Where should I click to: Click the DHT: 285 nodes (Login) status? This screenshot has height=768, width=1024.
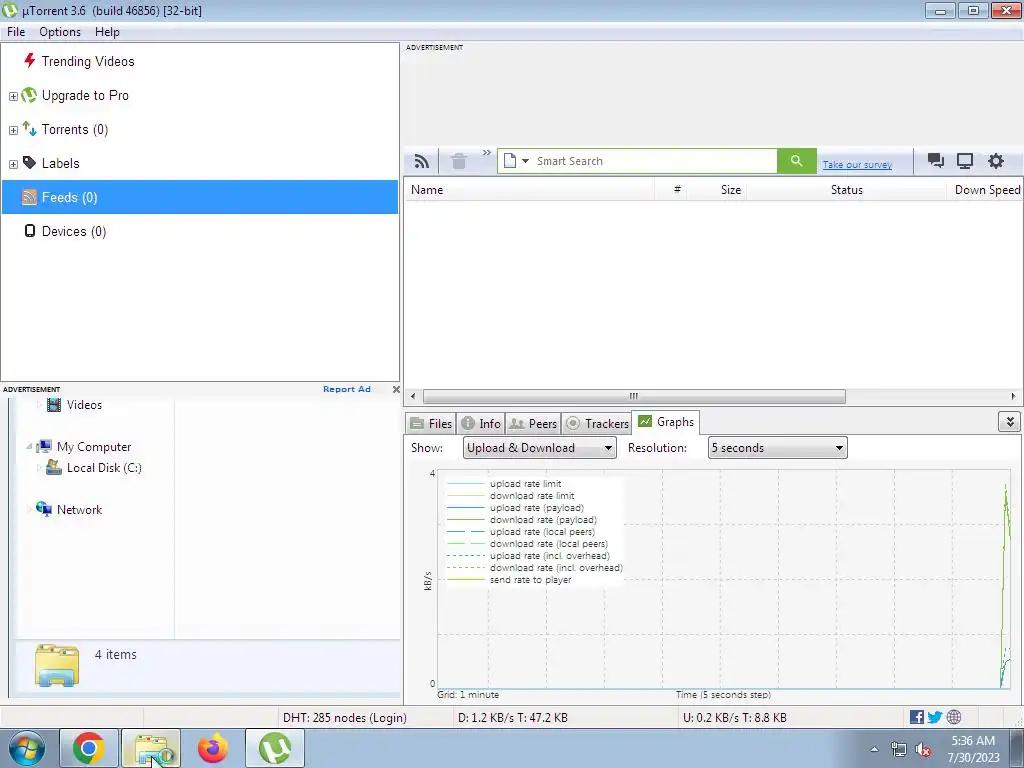pos(344,717)
